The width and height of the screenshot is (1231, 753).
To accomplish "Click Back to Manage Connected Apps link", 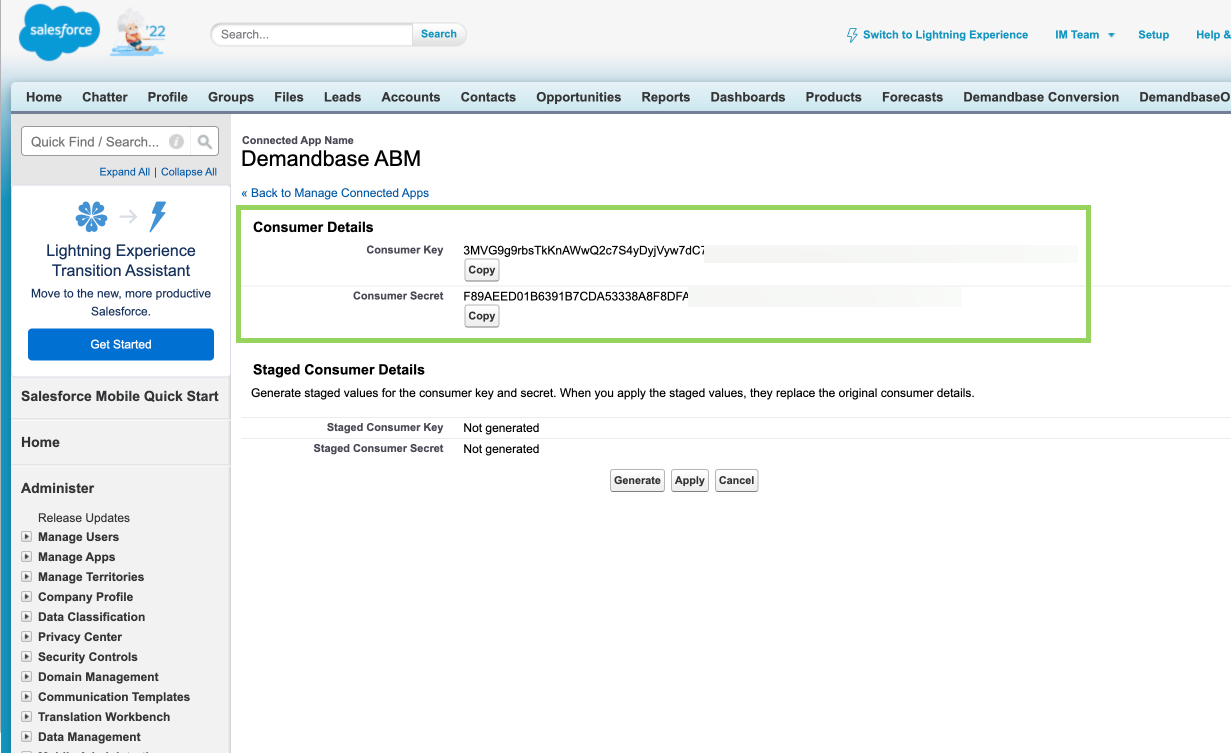I will (335, 193).
